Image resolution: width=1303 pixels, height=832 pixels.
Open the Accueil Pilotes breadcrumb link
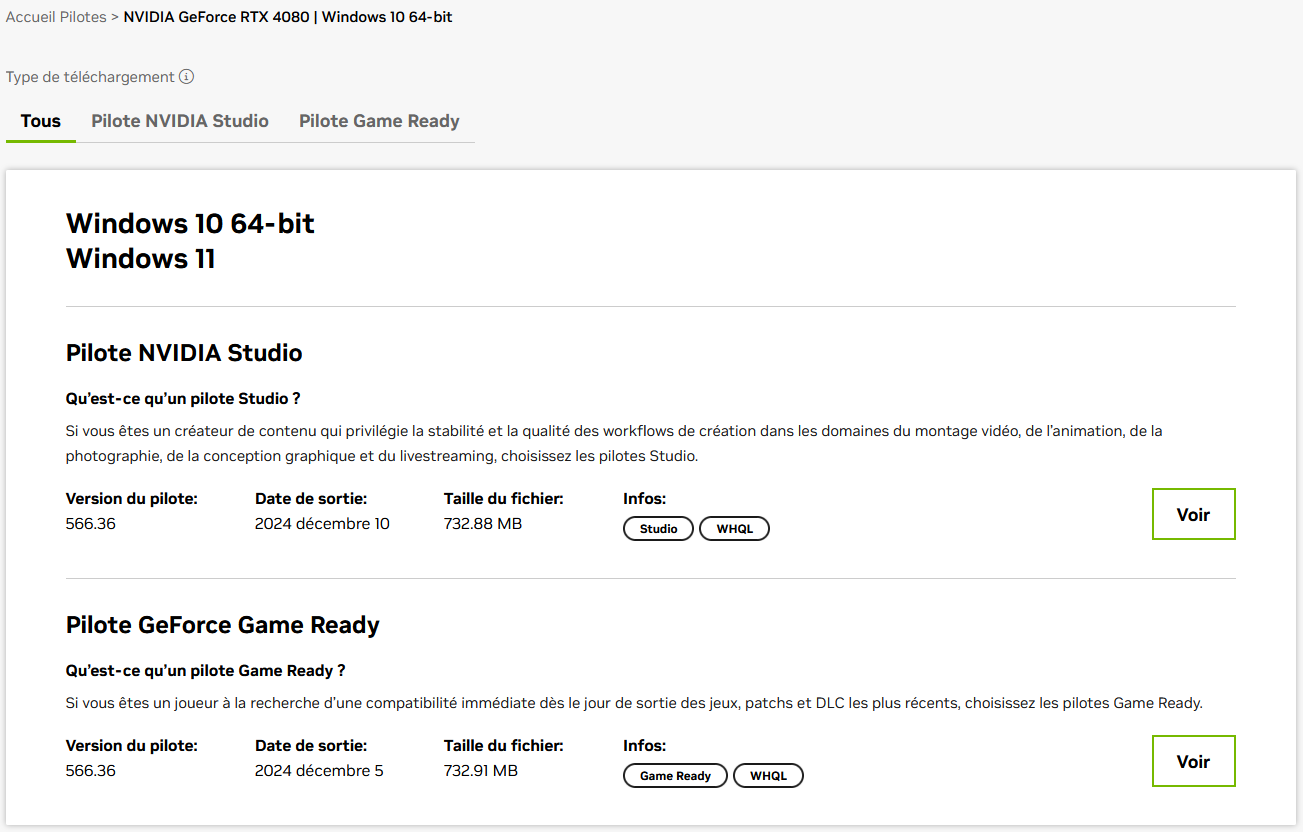(56, 17)
